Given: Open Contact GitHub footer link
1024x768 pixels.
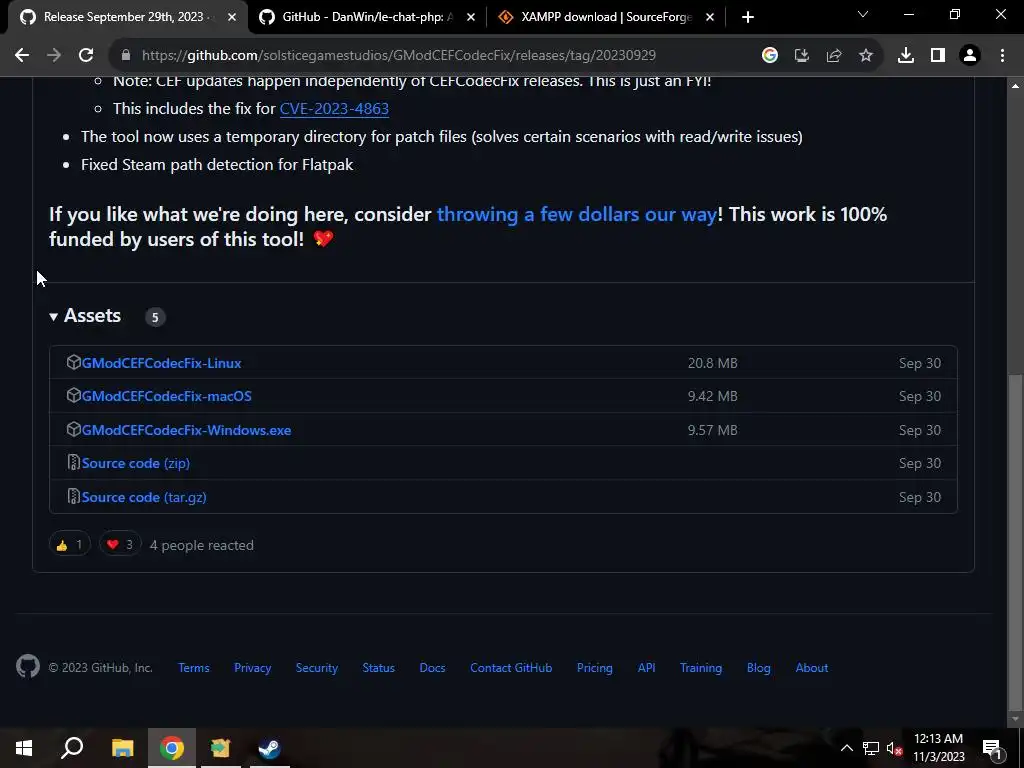Looking at the screenshot, I should coord(511,668).
